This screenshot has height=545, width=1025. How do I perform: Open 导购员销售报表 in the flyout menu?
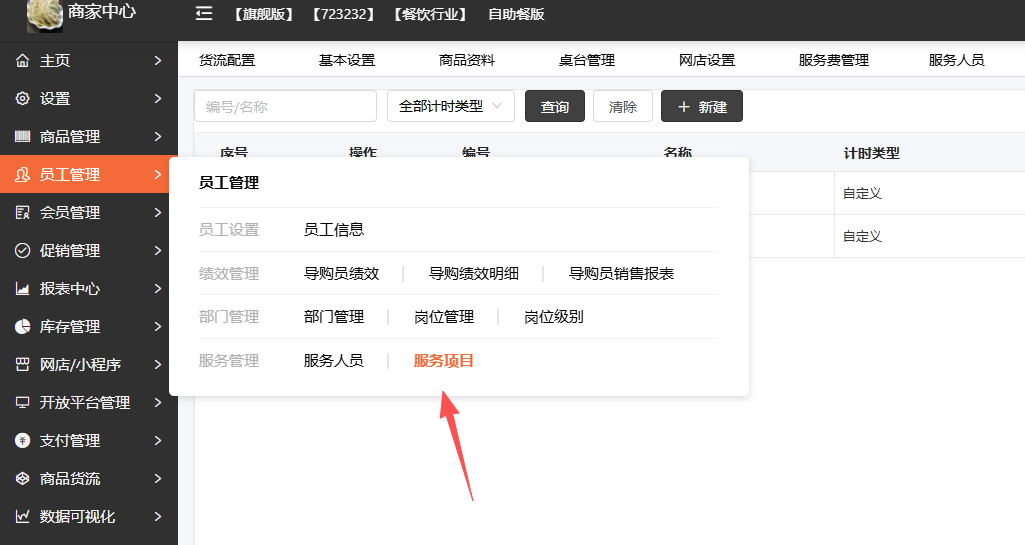[x=621, y=274]
